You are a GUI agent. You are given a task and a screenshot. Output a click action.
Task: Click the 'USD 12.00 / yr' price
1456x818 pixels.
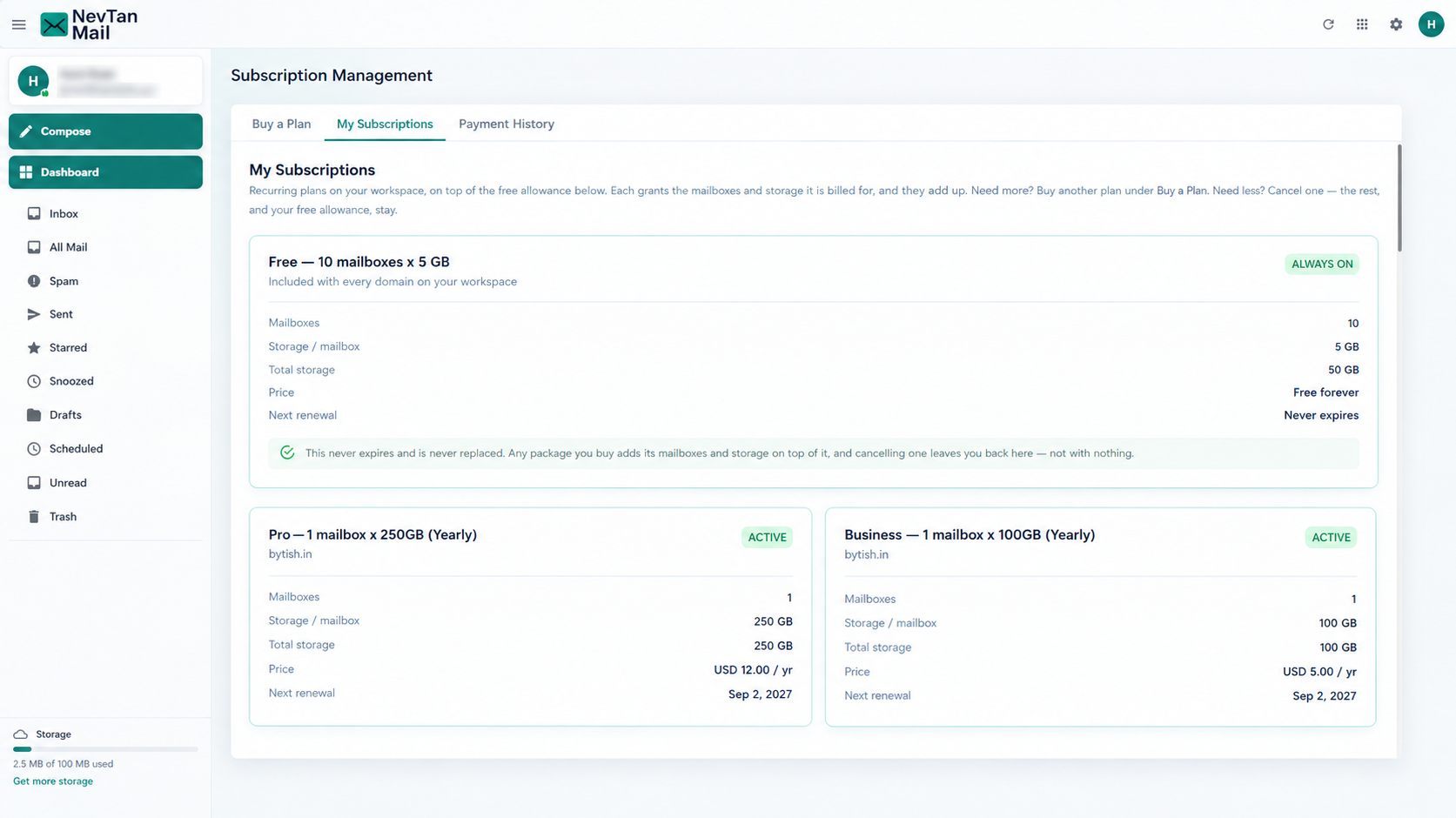coord(753,670)
